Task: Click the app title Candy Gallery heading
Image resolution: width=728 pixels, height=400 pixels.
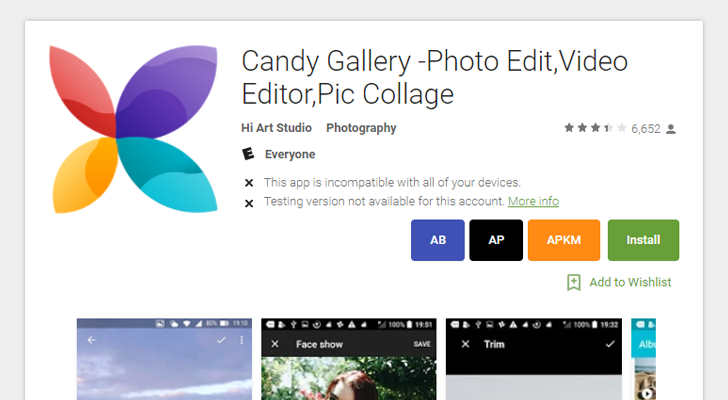Action: (434, 78)
